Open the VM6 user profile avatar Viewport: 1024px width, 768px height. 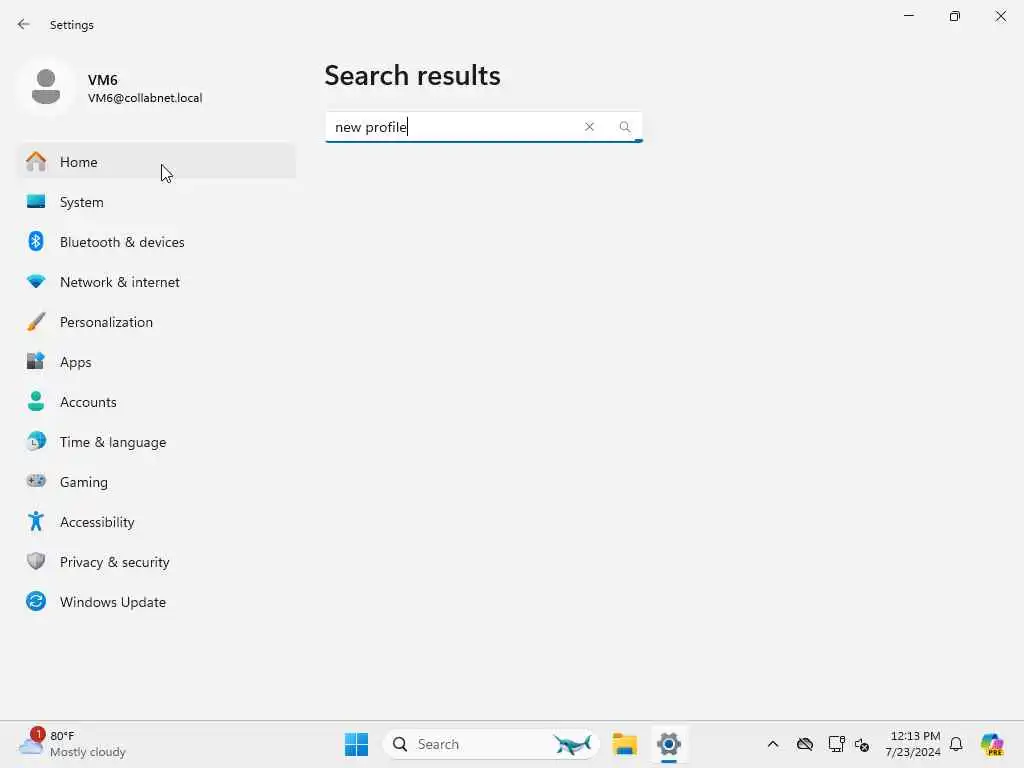click(x=46, y=87)
